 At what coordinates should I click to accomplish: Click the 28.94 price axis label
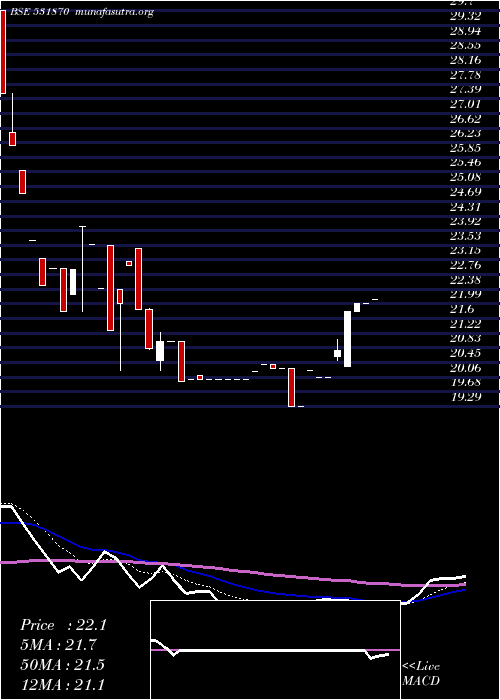[x=465, y=31]
